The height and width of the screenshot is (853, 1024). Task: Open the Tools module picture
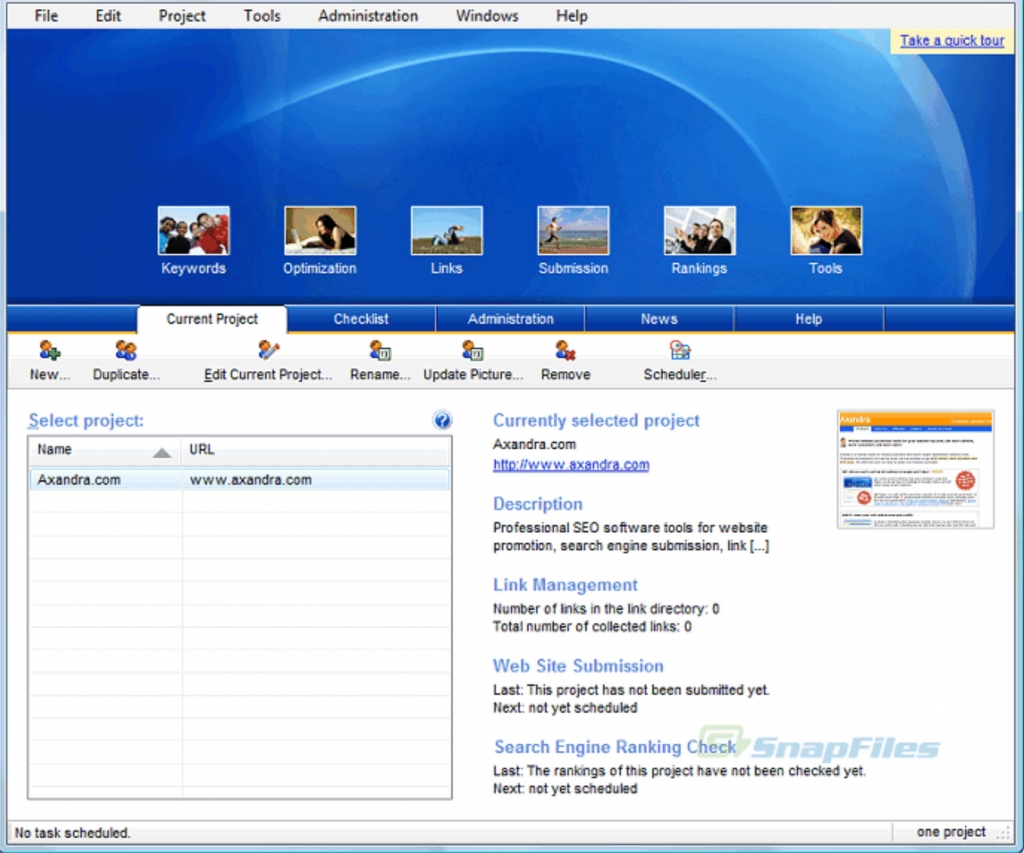click(826, 231)
